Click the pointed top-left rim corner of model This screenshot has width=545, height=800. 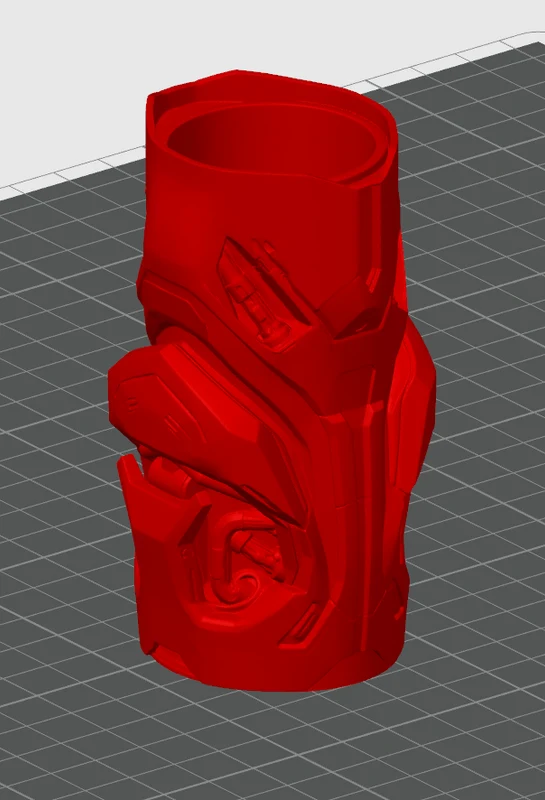152,98
